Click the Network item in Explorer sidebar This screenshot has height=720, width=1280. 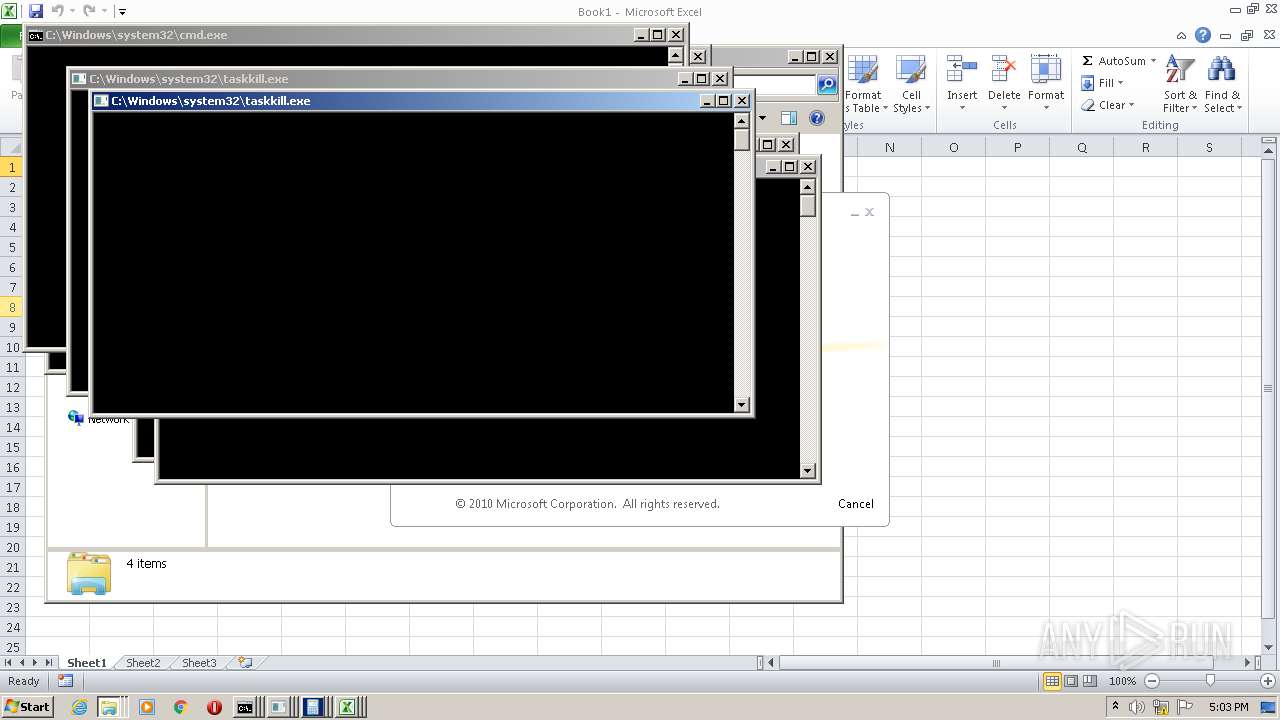click(x=99, y=419)
